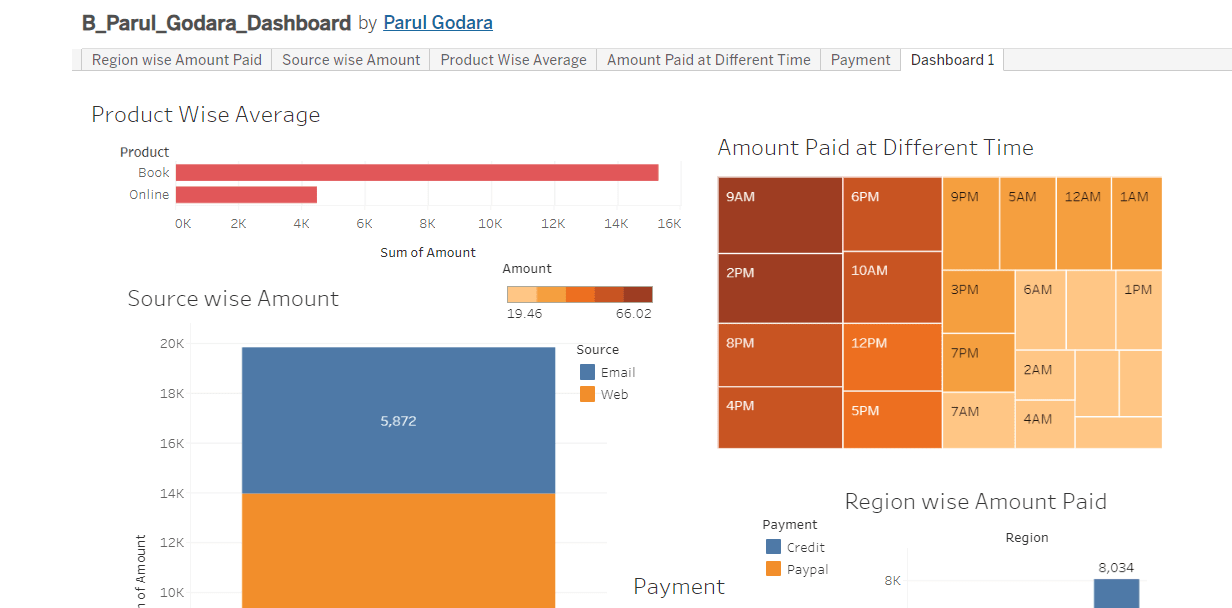Click the Online product bar
This screenshot has height=608, width=1232.
(246, 195)
